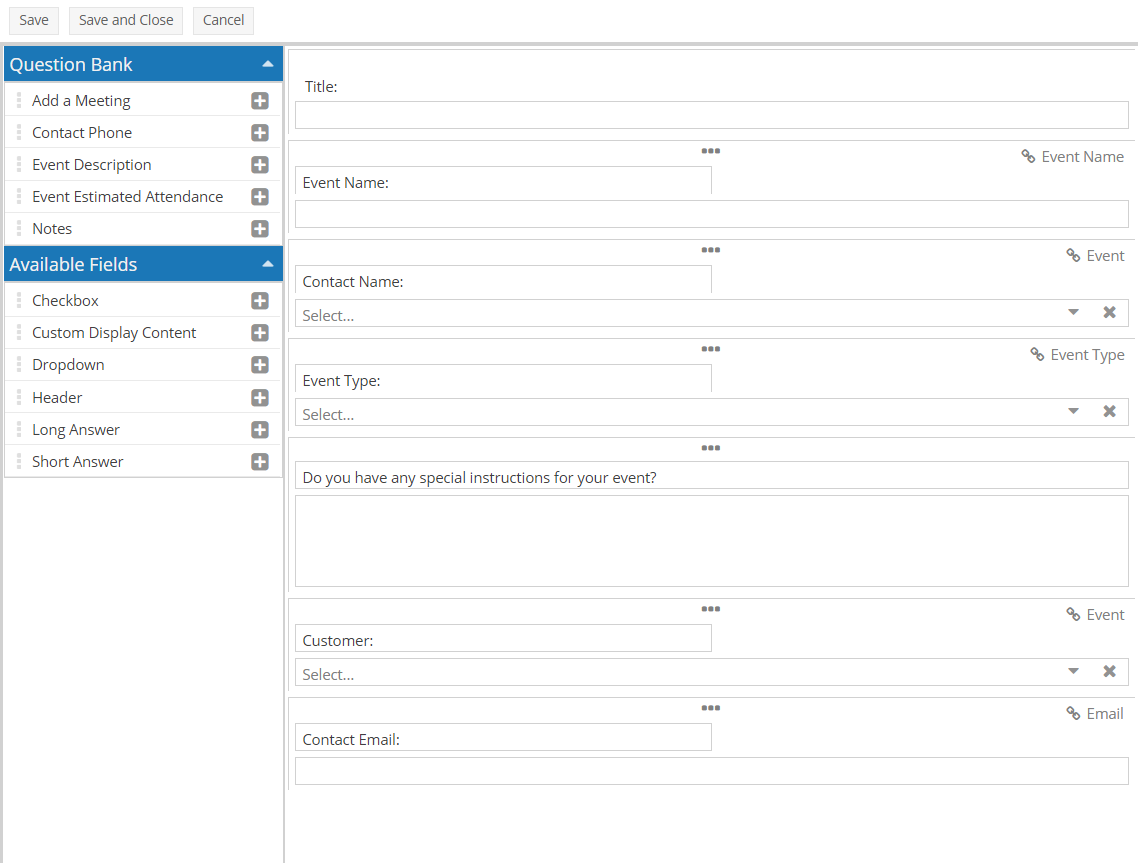
Task: Clear the Event Type selection
Action: tap(1109, 412)
